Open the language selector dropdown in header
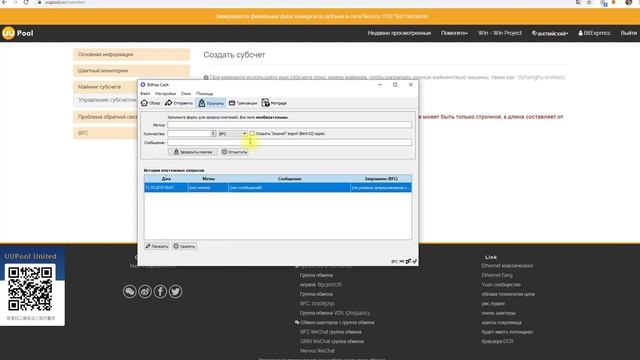The image size is (640, 360). [550, 33]
